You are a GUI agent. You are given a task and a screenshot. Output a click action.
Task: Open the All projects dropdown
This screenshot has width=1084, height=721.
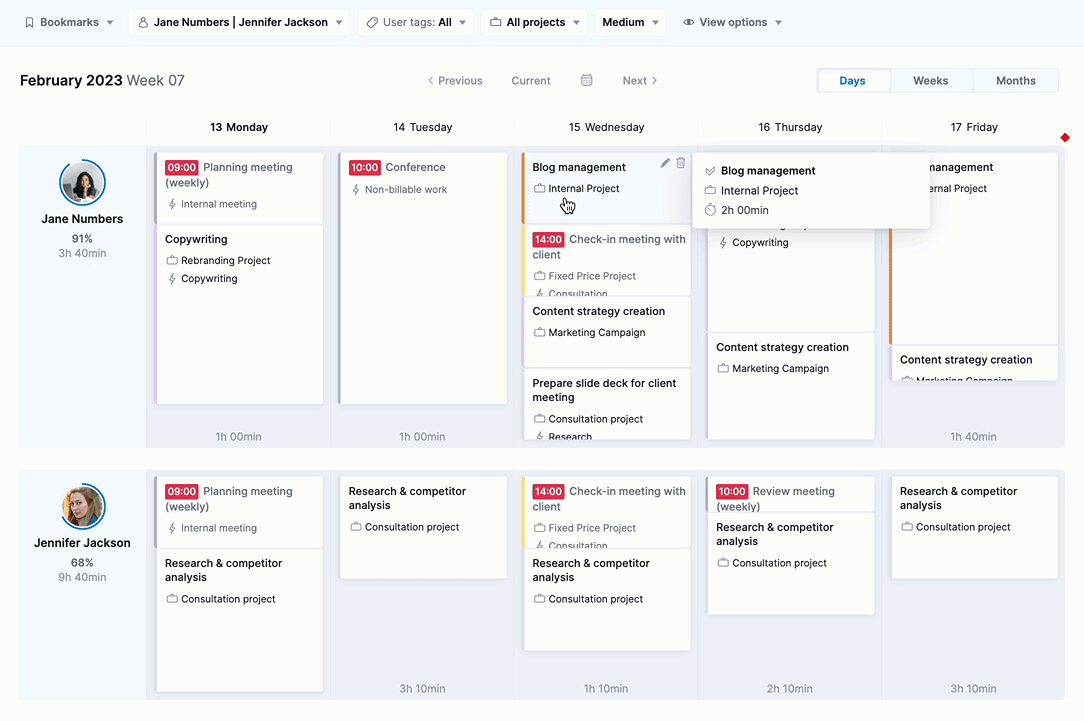(534, 23)
